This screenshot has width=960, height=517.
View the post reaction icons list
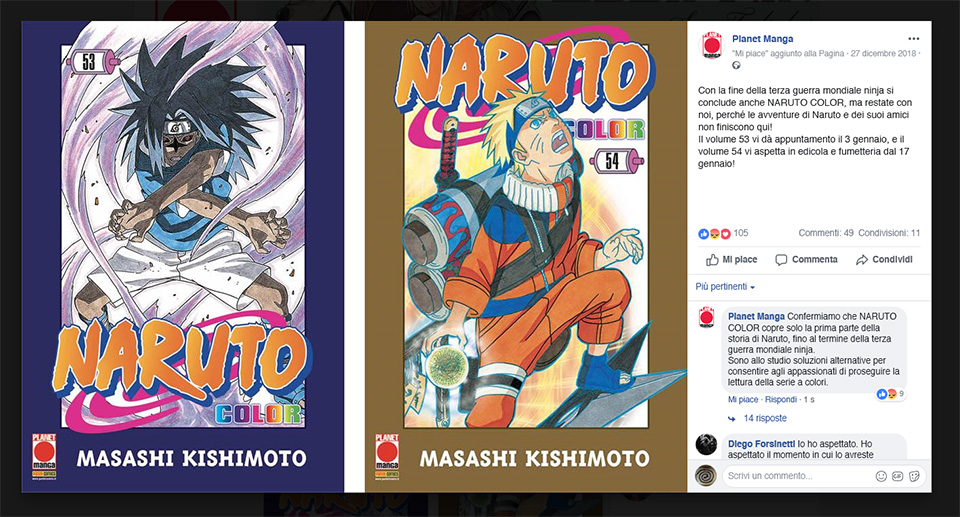coord(714,233)
